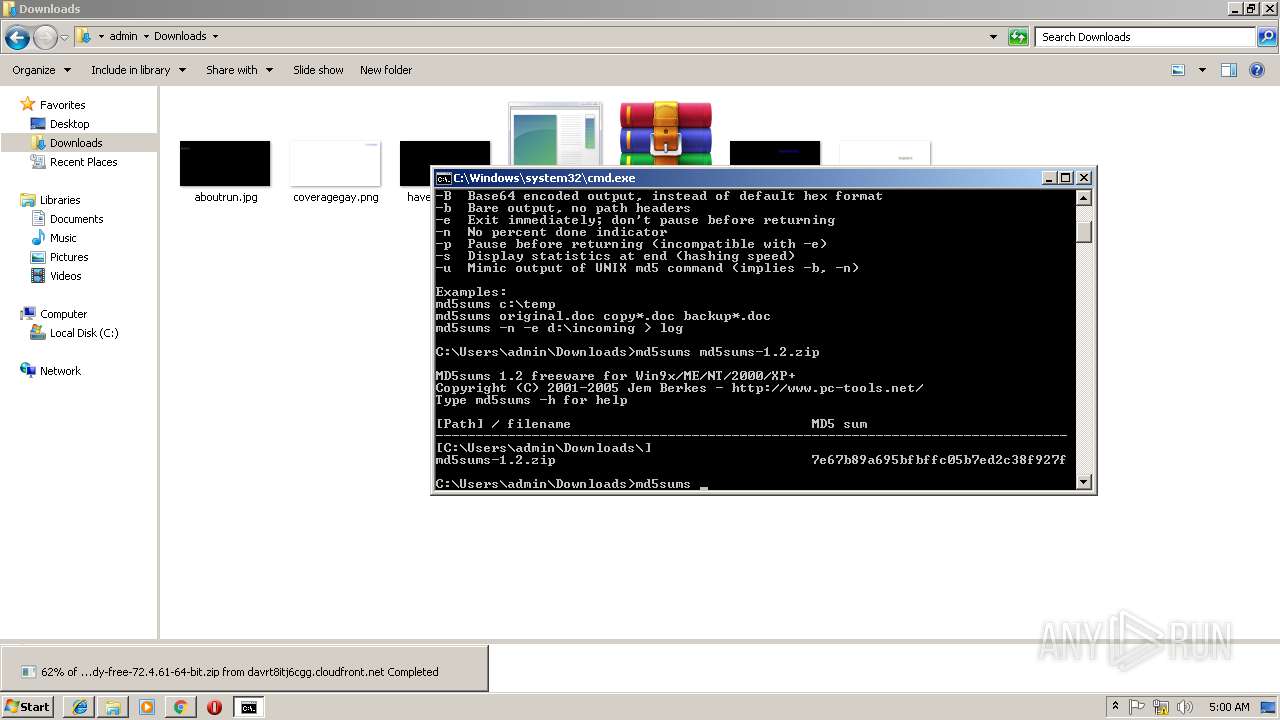This screenshot has height=720, width=1280.
Task: Click the New folder button
Action: (386, 70)
